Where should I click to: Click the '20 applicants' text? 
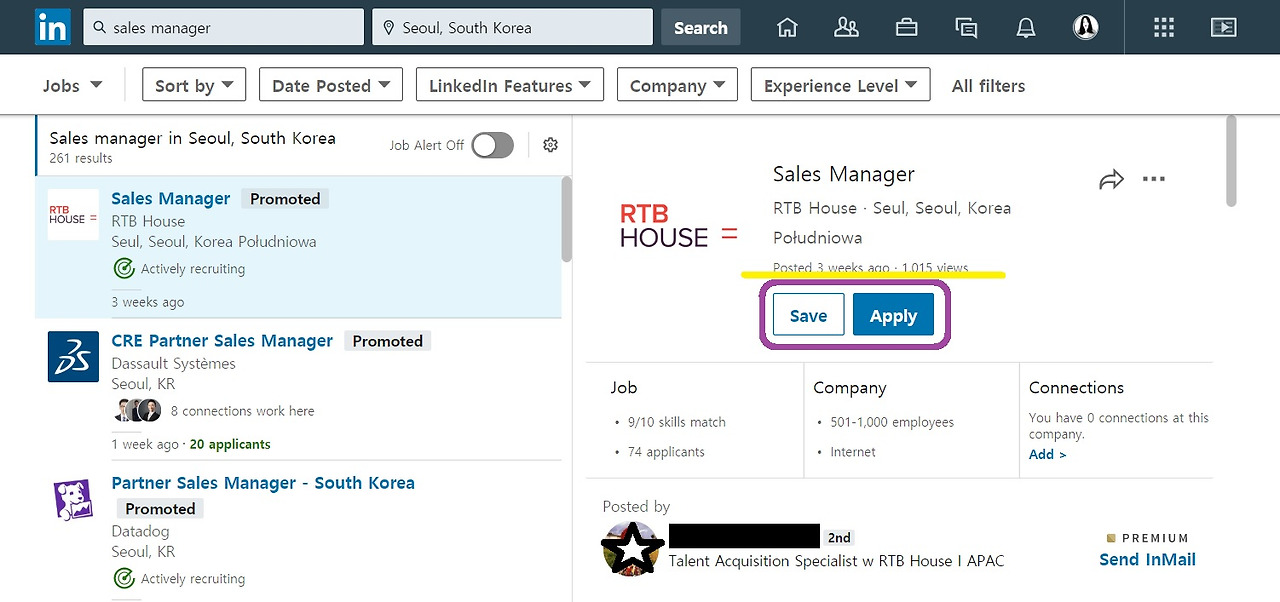point(230,444)
